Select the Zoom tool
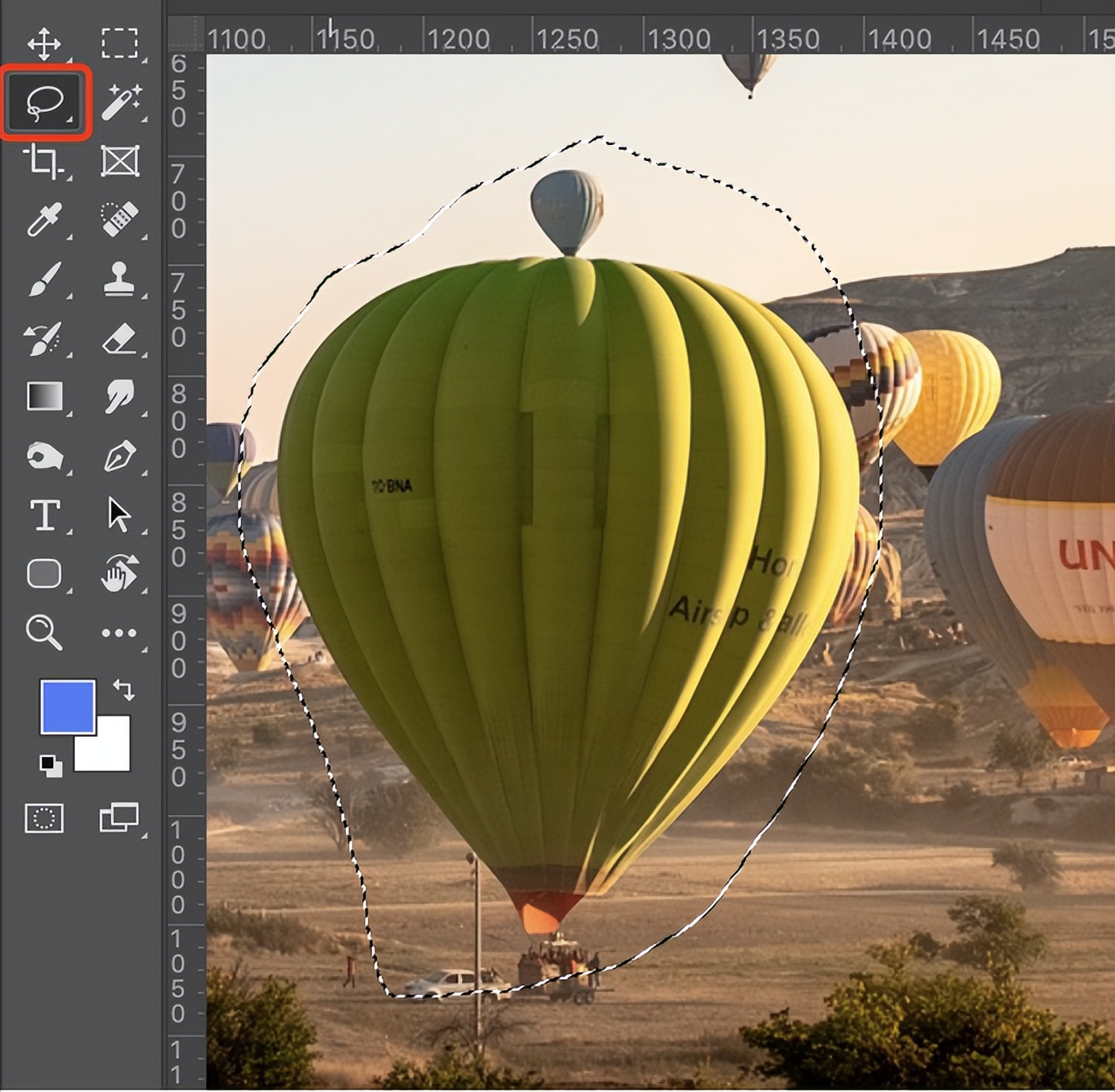 [46, 634]
